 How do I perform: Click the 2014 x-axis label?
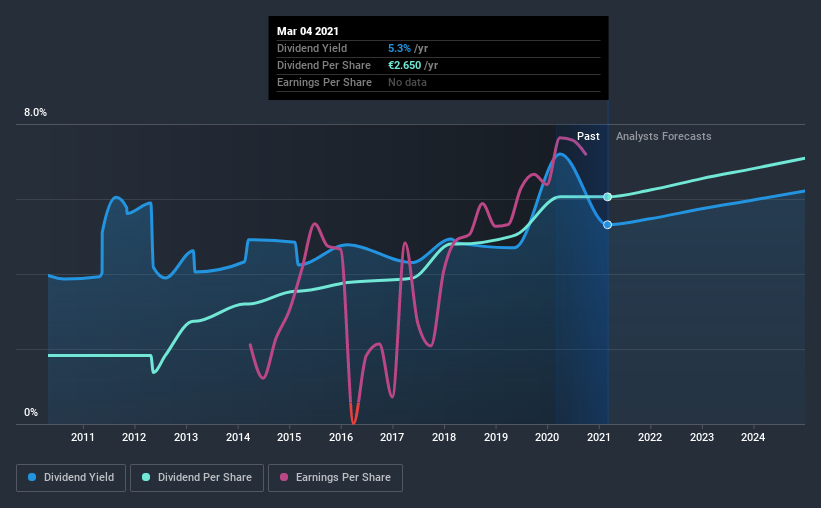coord(238,437)
